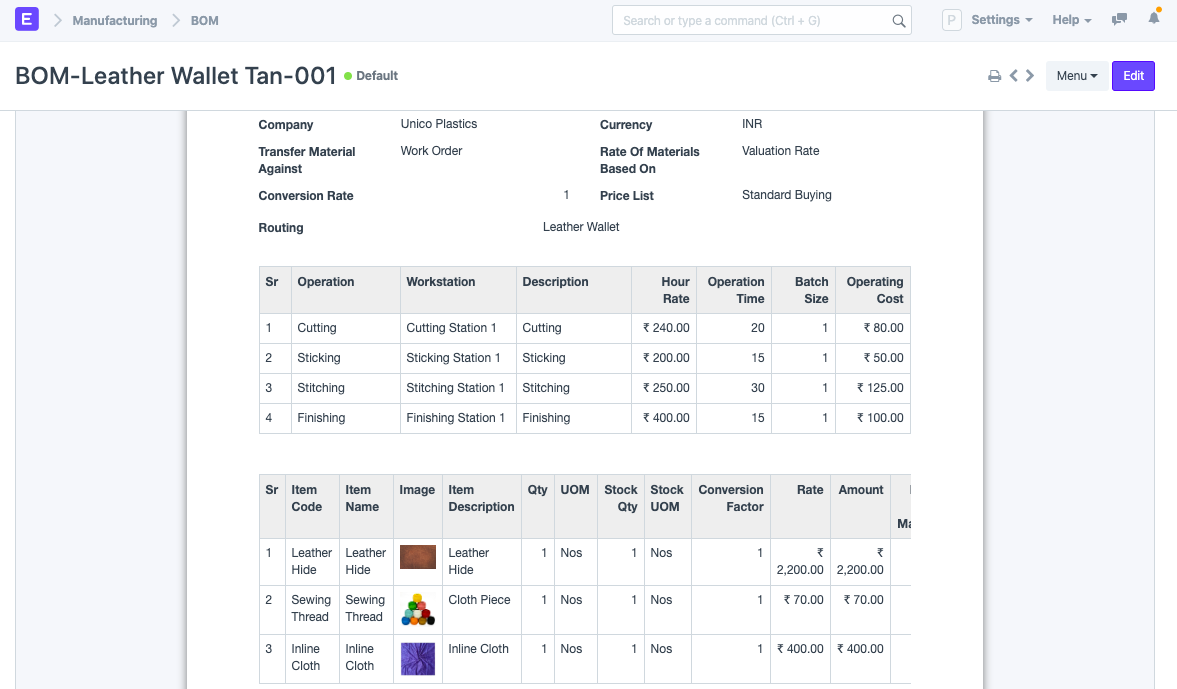Go to previous document arrow
The width and height of the screenshot is (1177, 689).
tap(1013, 76)
